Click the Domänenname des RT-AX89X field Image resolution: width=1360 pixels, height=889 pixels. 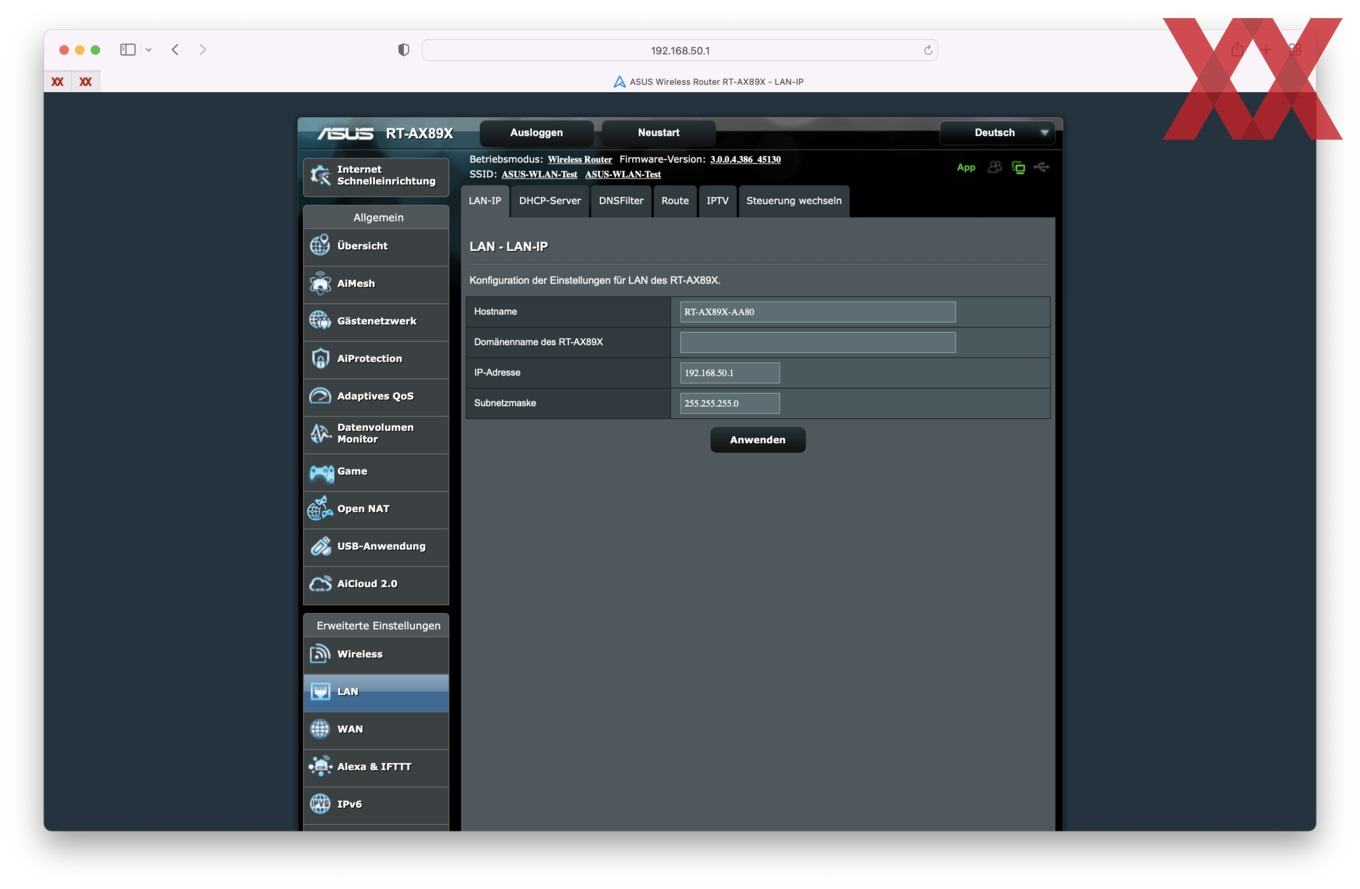coord(818,342)
